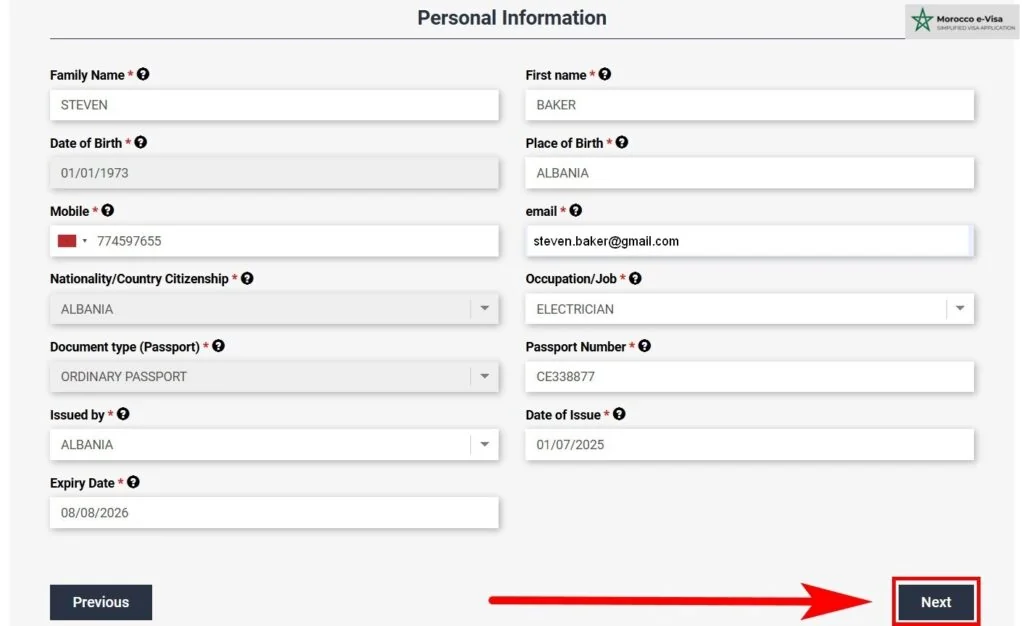Open the mobile country flag selector
The height and width of the screenshot is (626, 1024).
coord(72,241)
